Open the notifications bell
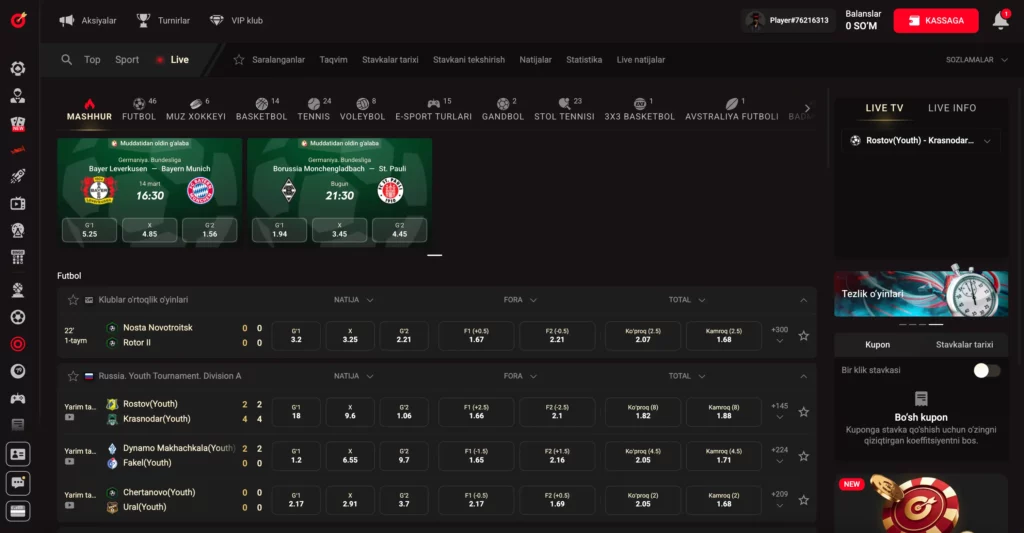This screenshot has height=533, width=1024. (1000, 21)
